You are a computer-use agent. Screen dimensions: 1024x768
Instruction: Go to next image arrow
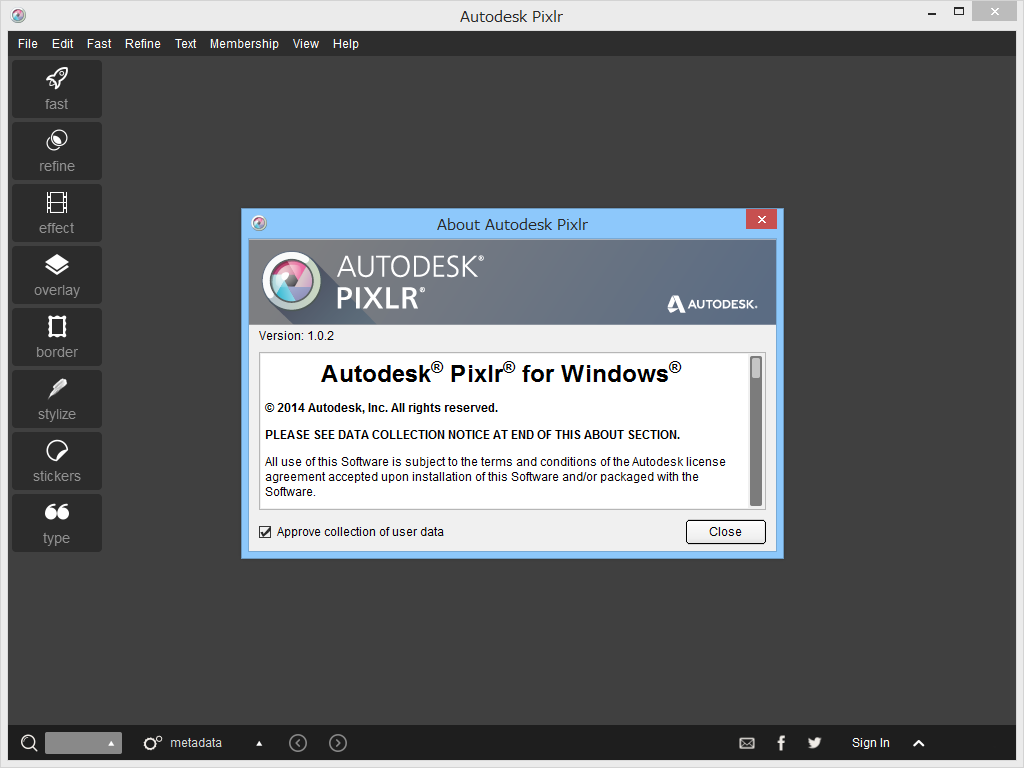pos(338,743)
